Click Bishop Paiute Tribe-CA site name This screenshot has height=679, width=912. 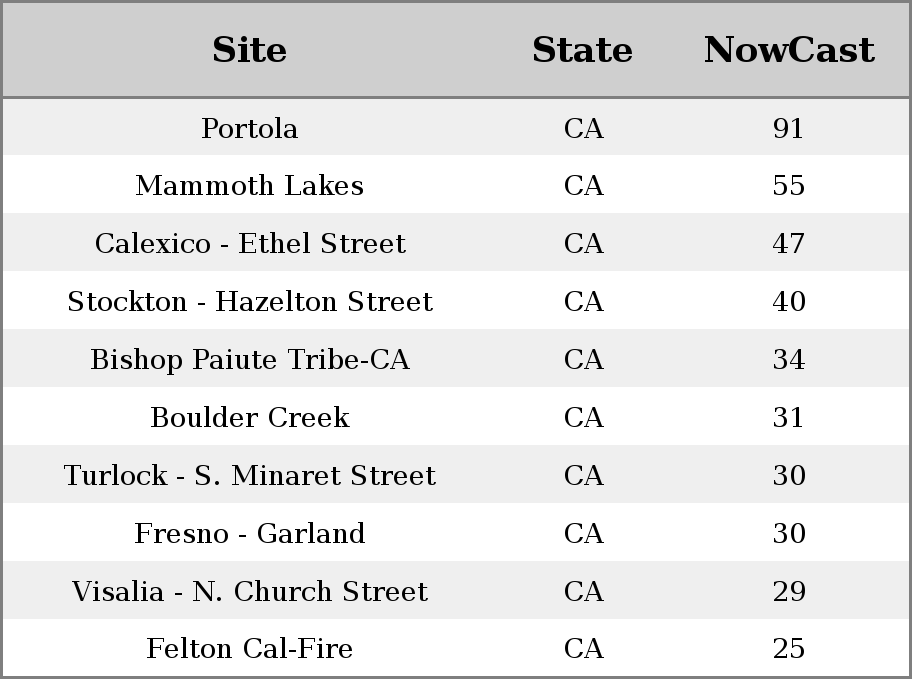pos(250,360)
